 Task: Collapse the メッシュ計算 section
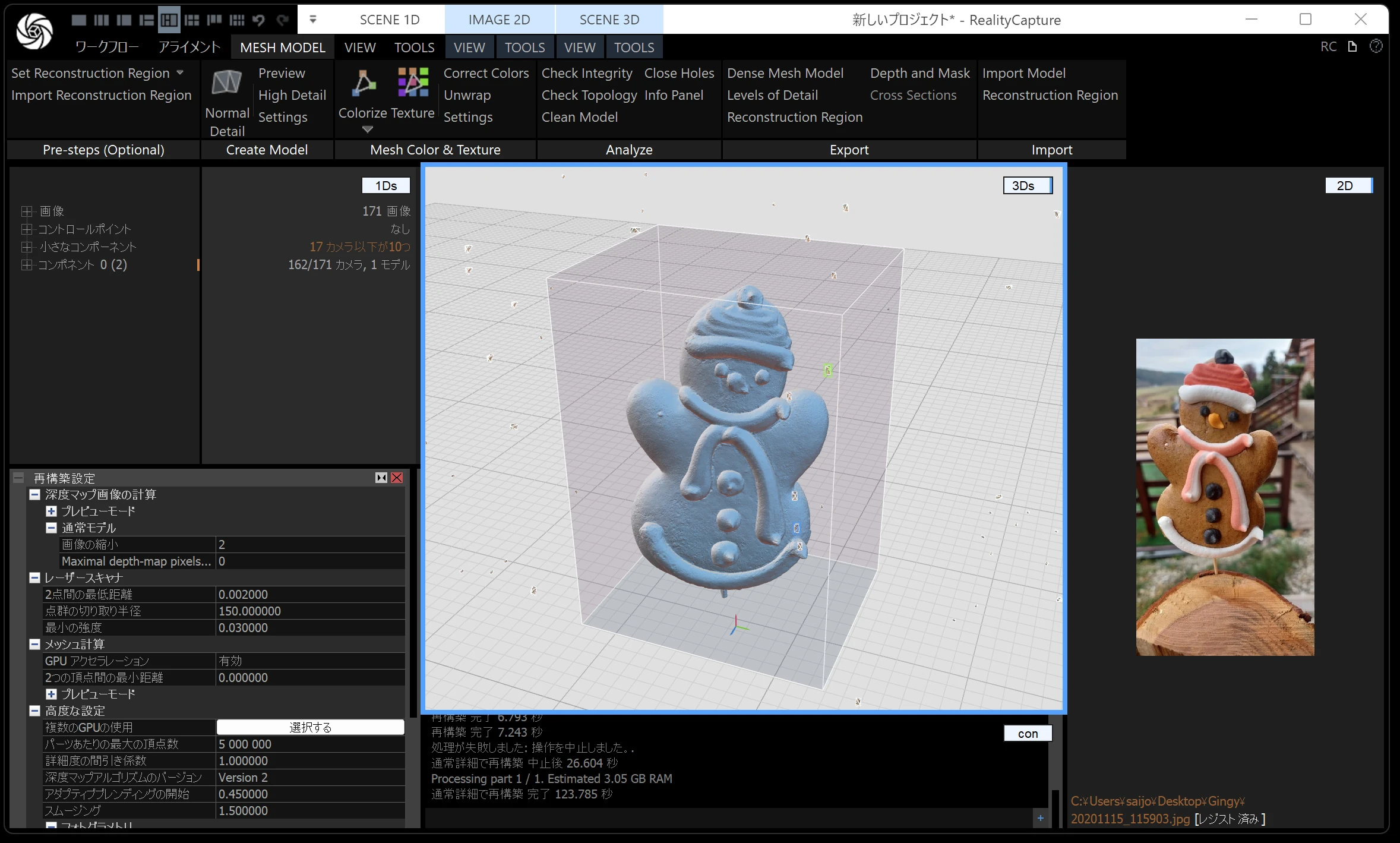pyautogui.click(x=35, y=644)
